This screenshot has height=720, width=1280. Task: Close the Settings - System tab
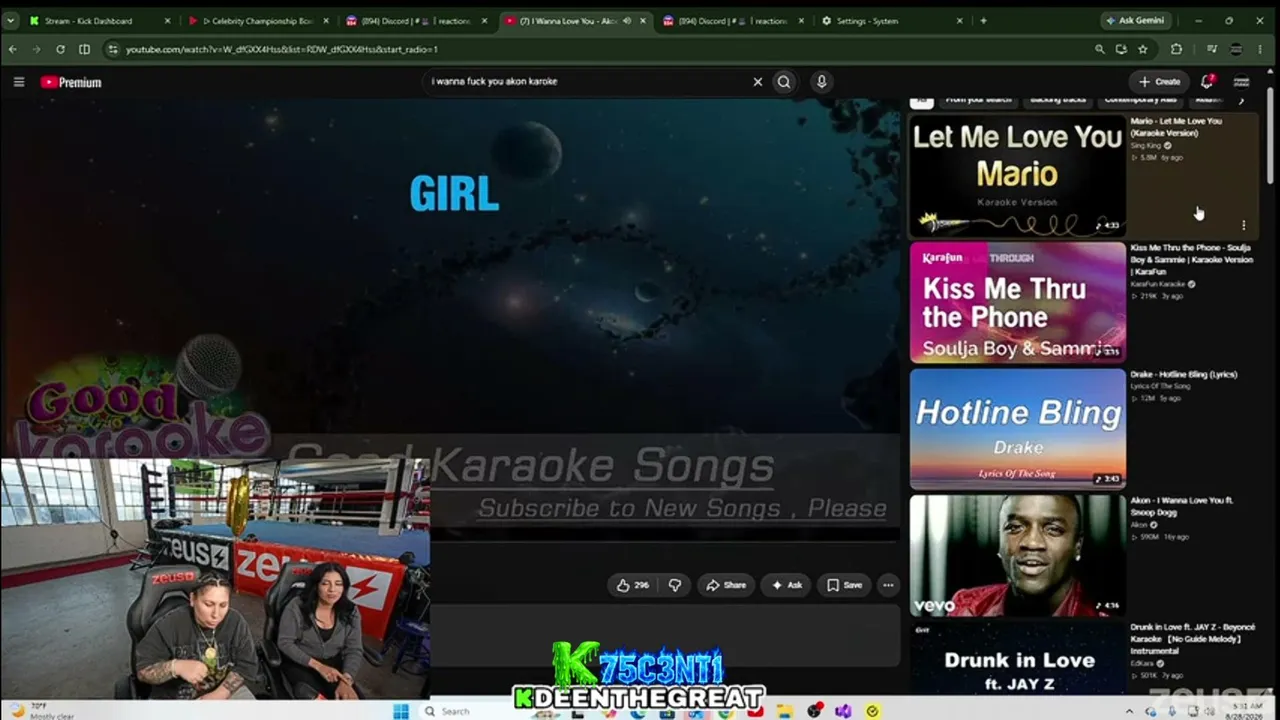point(960,21)
